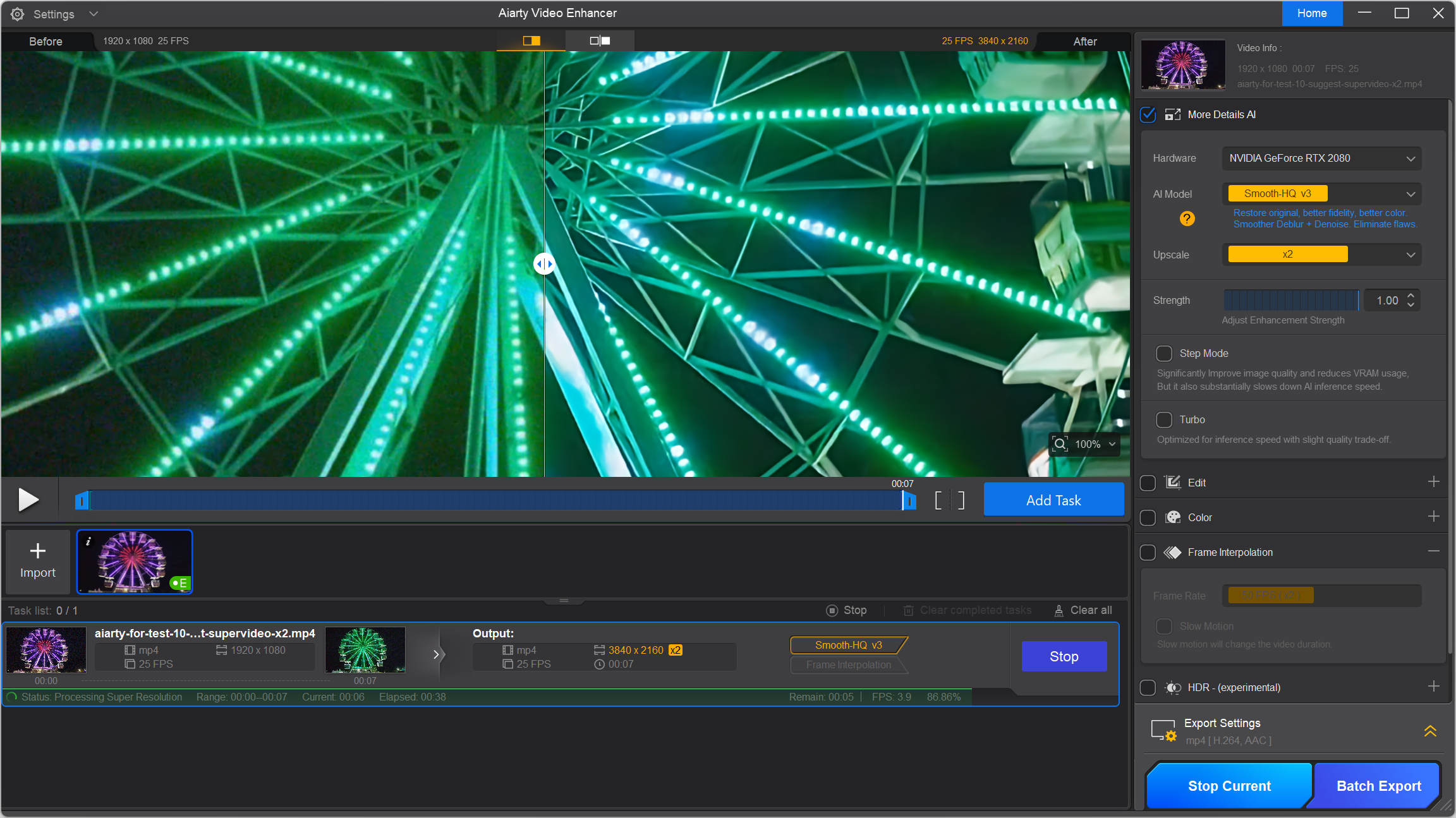Click the Stop Current button
1456x818 pixels.
coord(1228,786)
